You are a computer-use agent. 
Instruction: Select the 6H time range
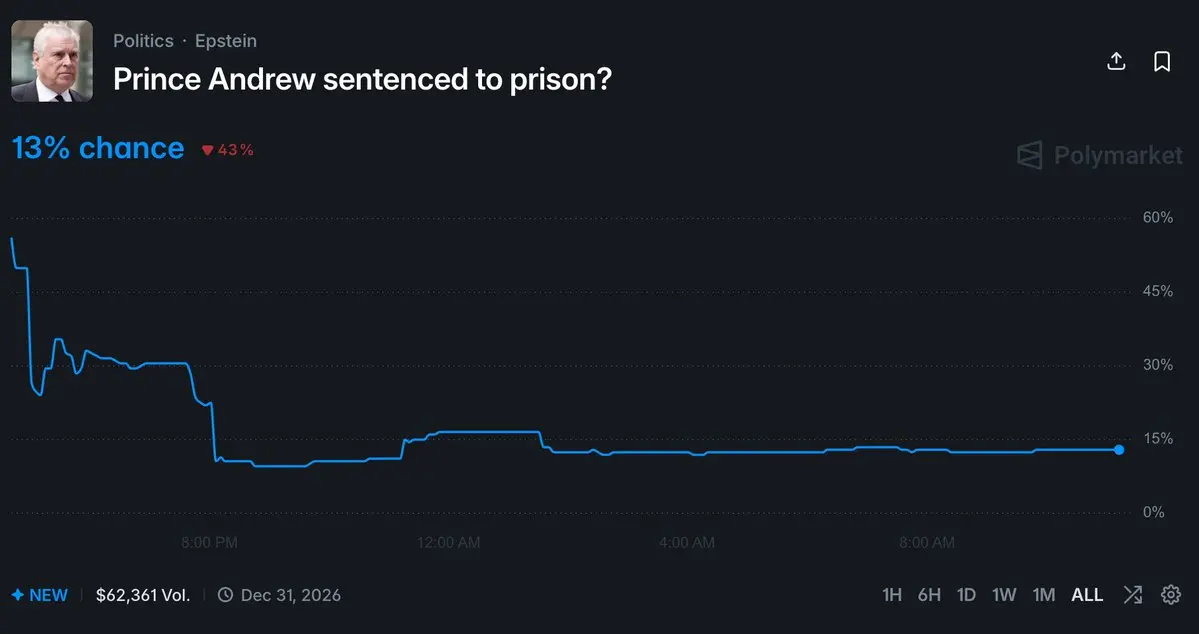tap(929, 595)
